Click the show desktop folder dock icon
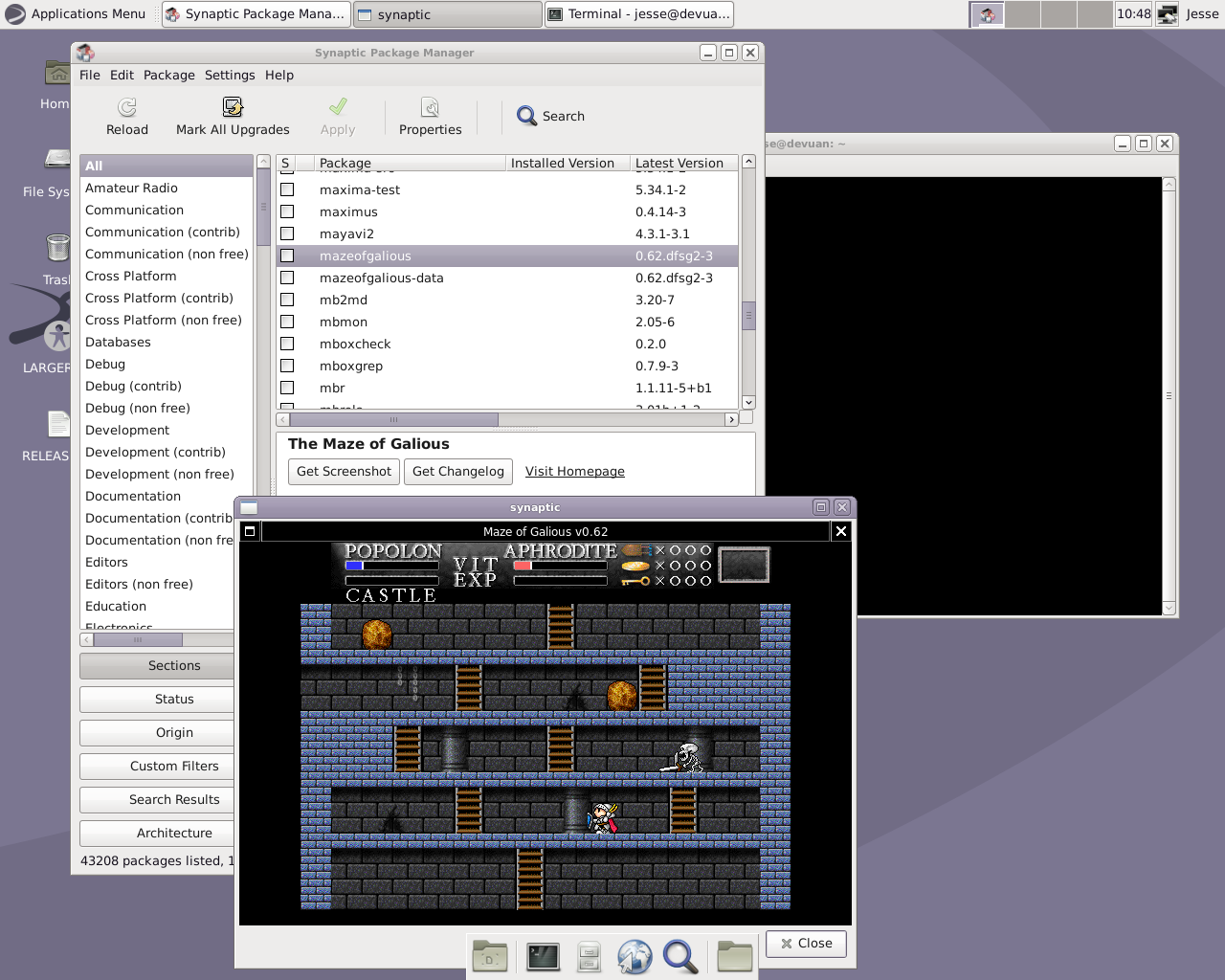 tap(490, 956)
